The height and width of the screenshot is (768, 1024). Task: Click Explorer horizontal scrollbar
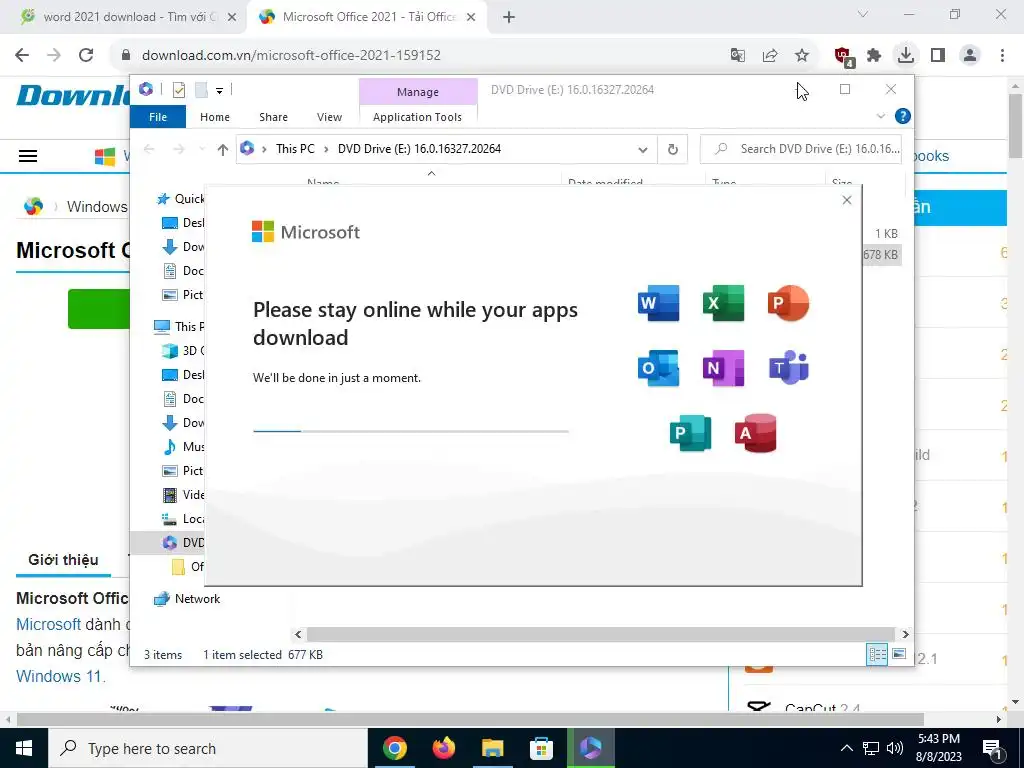click(x=600, y=634)
